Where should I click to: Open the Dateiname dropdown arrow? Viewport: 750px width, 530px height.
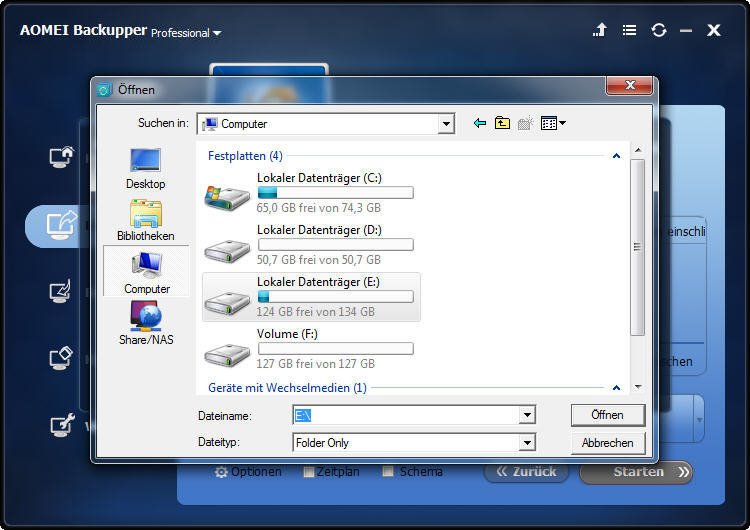[527, 415]
